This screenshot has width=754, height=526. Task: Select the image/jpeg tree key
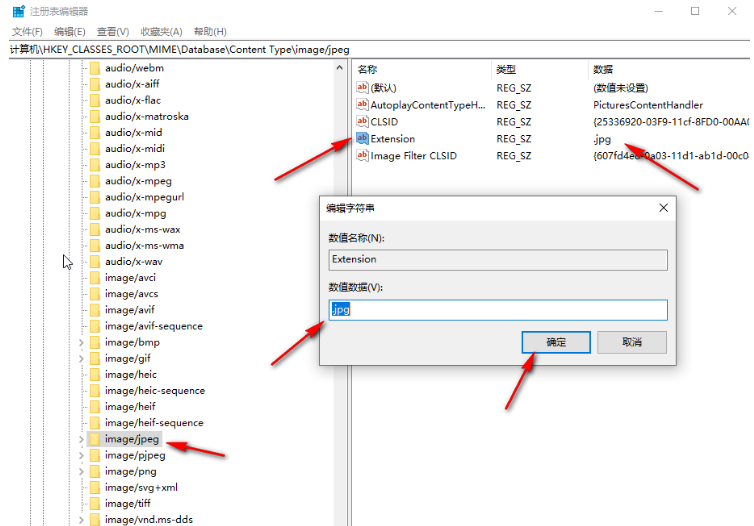tap(132, 439)
